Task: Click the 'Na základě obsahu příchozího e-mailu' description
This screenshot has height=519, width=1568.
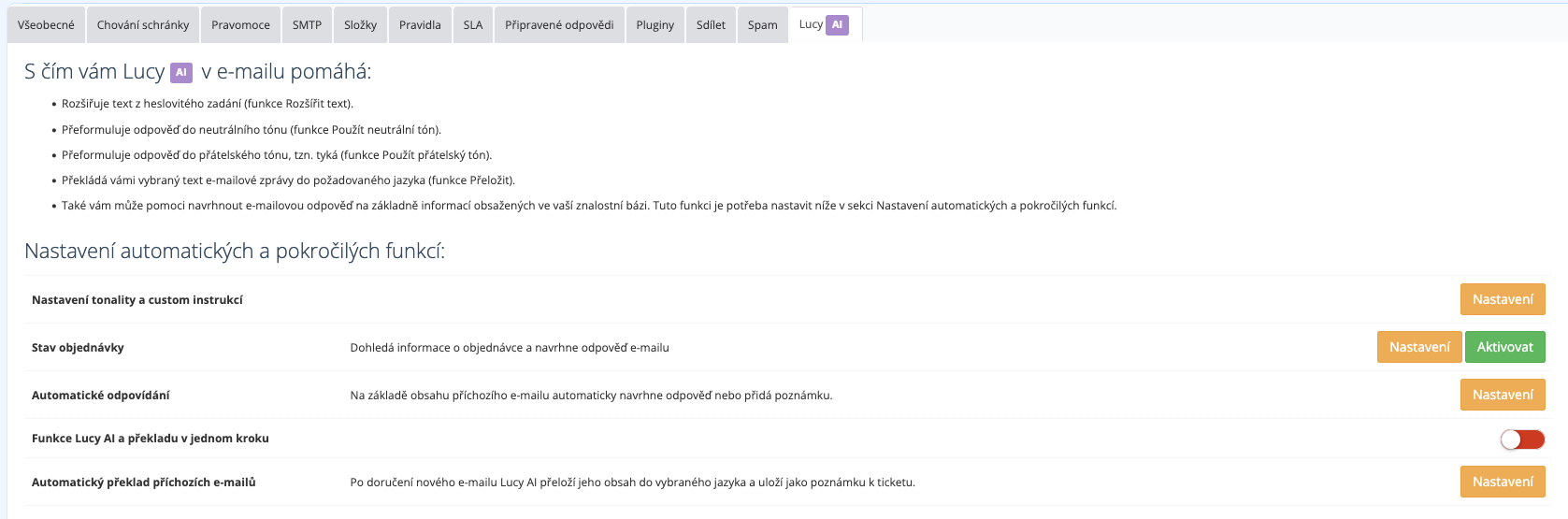Action: pos(591,396)
